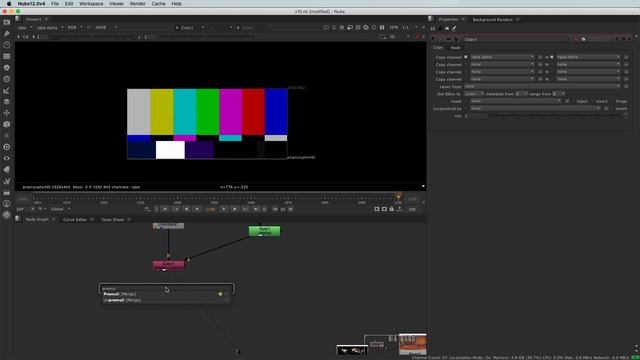This screenshot has width=640, height=360.
Task: Open the (un)premult by dropdown
Action: point(535,109)
